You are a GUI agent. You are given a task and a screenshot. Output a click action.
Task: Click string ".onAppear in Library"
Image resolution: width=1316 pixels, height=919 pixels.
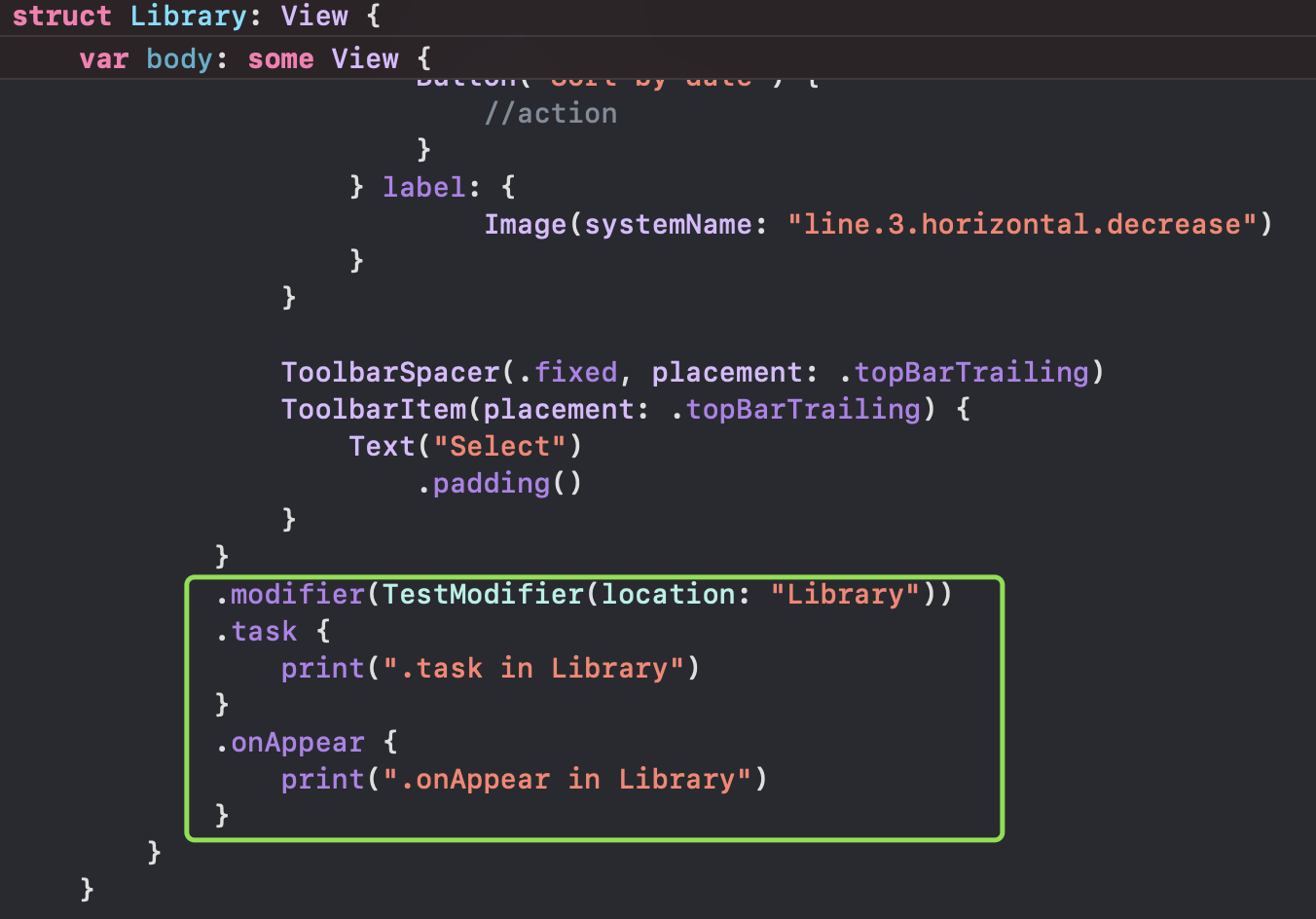click(567, 779)
